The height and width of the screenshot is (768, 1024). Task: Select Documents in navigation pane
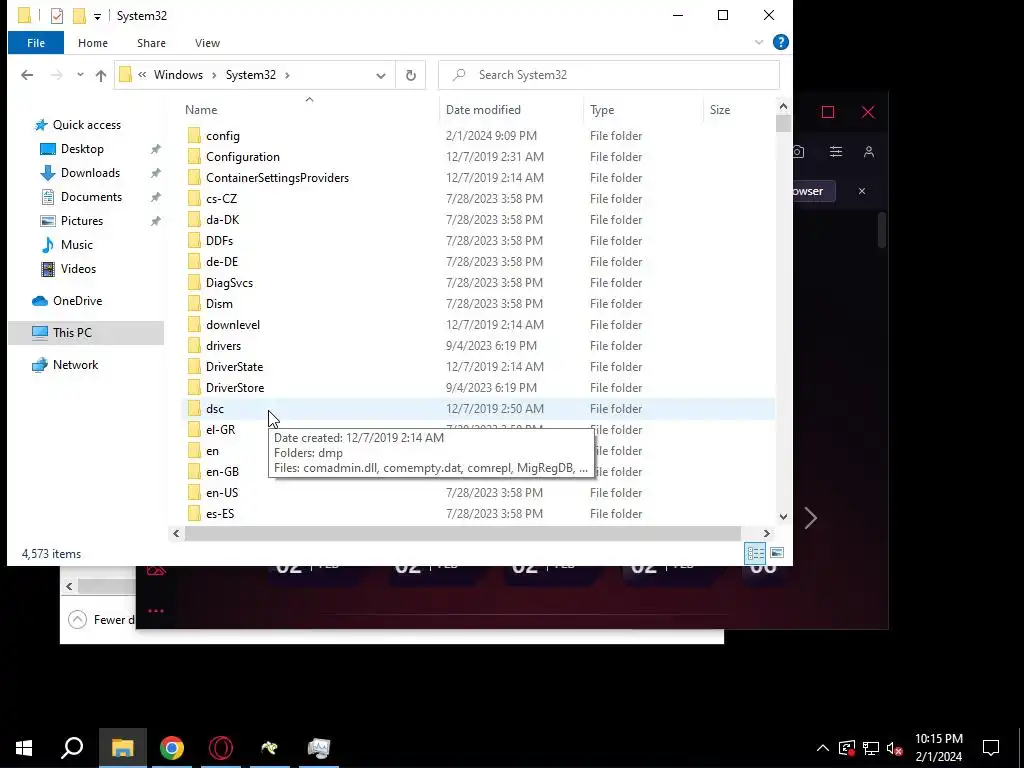pyautogui.click(x=91, y=197)
